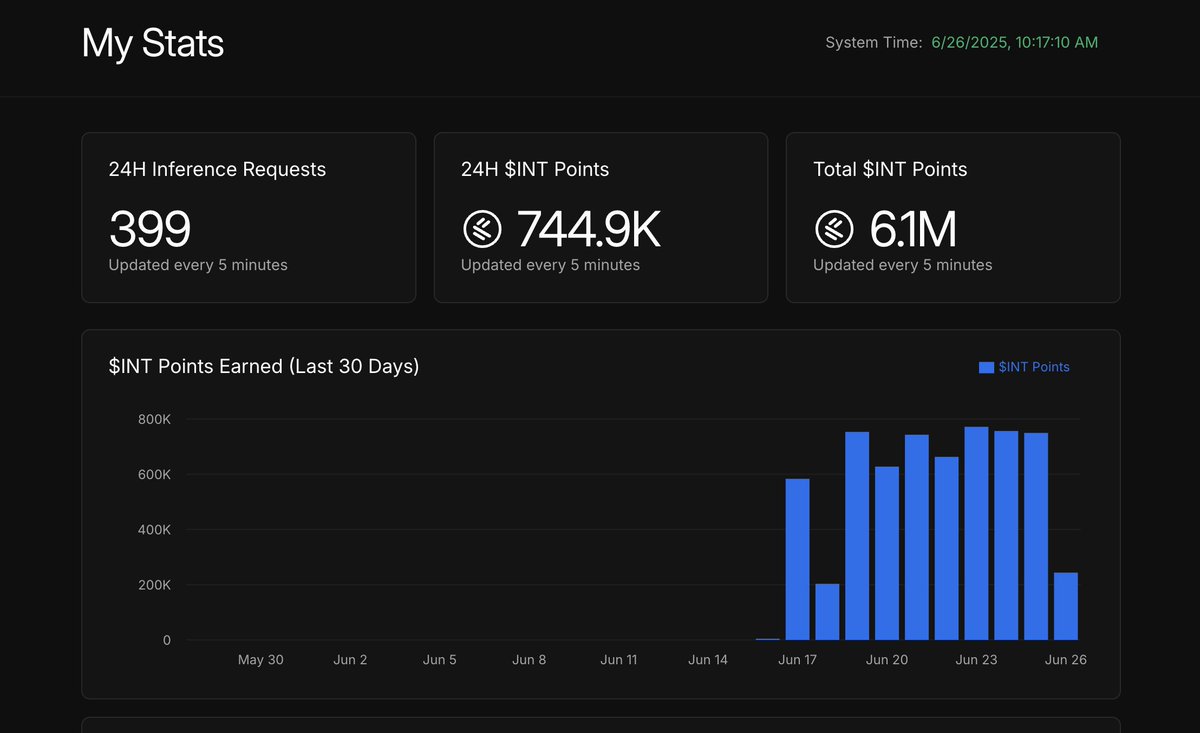The image size is (1200, 733).
Task: Click the 744.9K points value
Action: pyautogui.click(x=589, y=229)
